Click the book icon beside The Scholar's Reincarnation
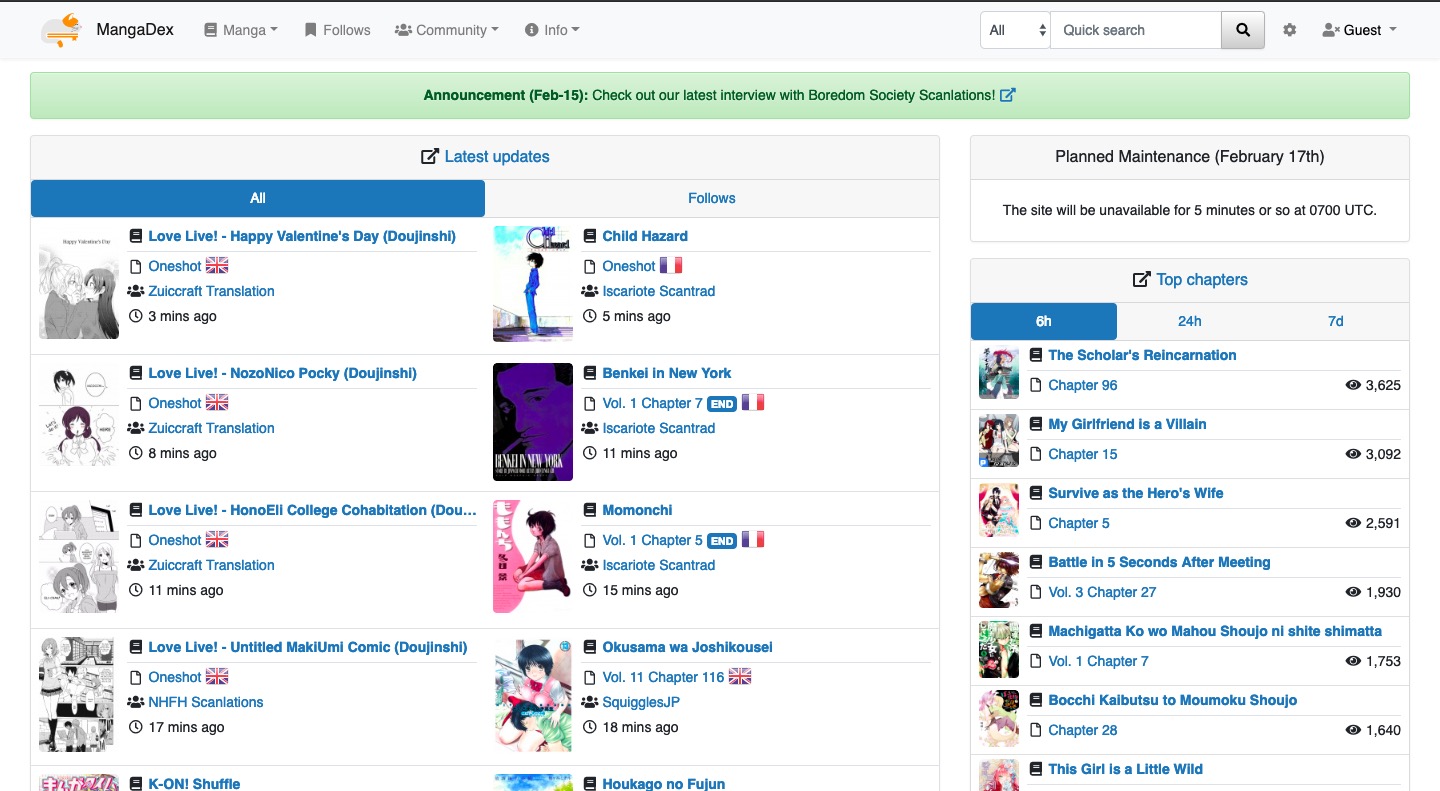This screenshot has height=791, width=1440. 1036,355
